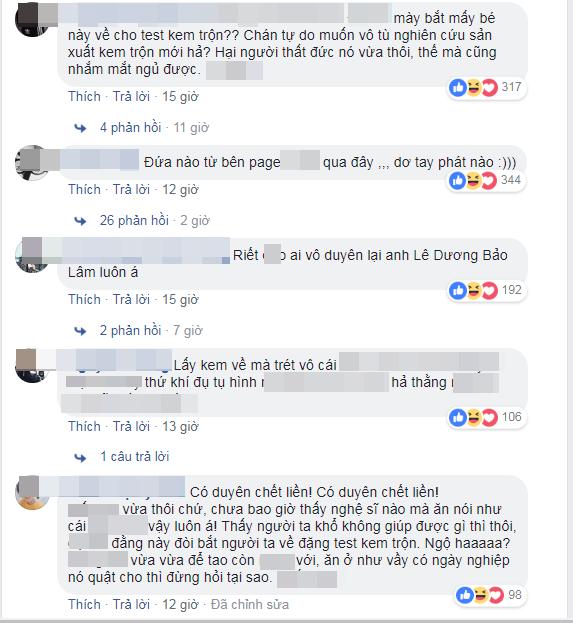Open Đã chỉnh sửa edit history link

(250, 604)
